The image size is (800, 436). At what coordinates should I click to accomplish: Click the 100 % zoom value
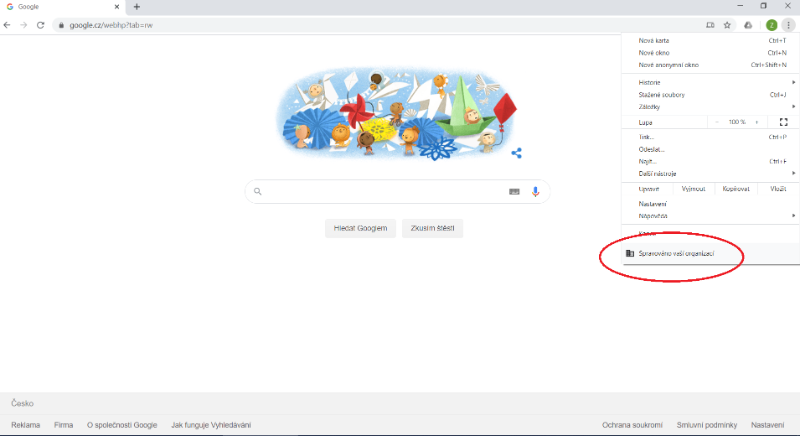pos(737,122)
